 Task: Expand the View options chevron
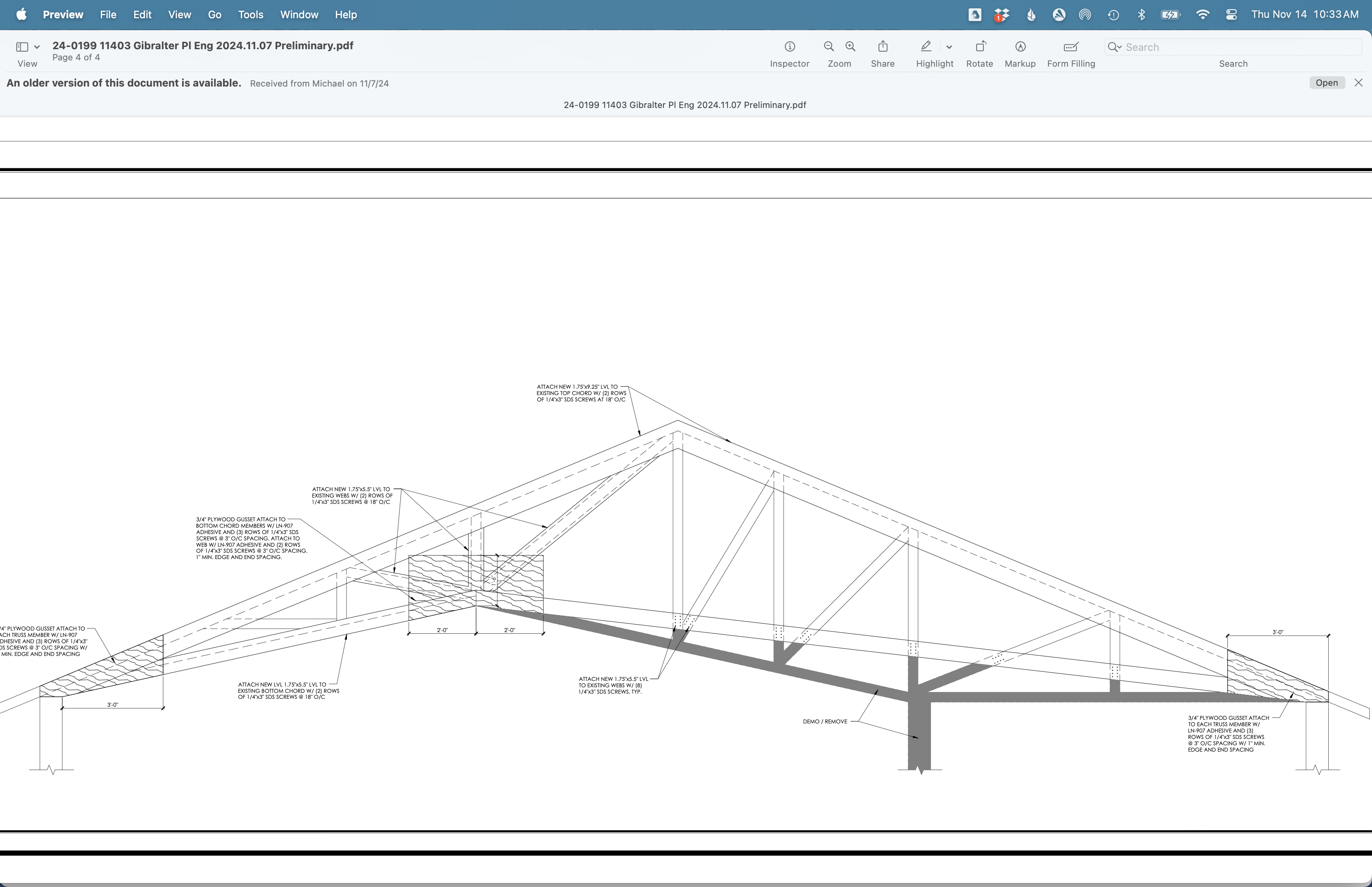coord(37,47)
